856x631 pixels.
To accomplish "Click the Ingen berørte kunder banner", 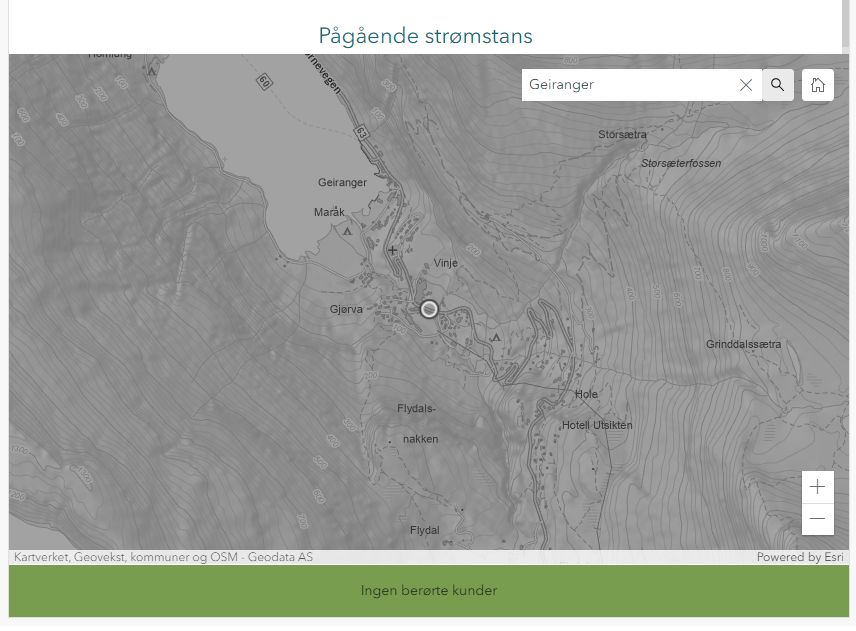I will click(428, 591).
